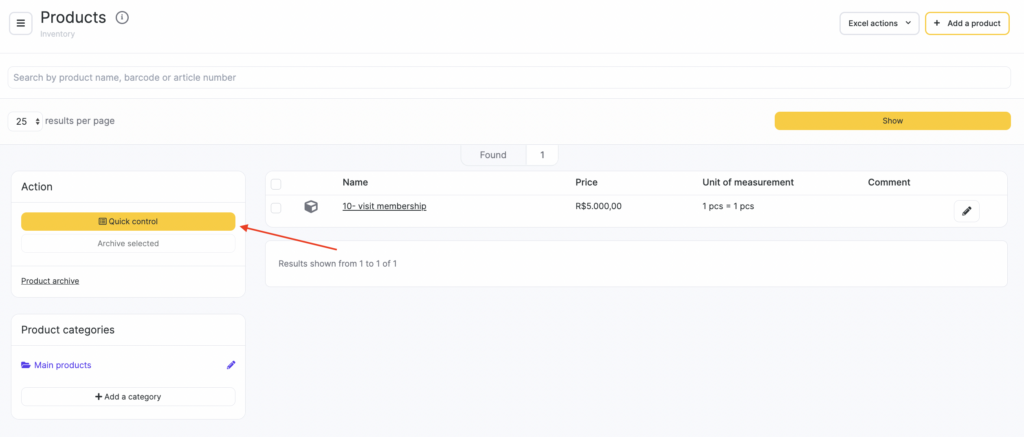Screen dimensions: 1024x437
Task: Open the Product archive link
Action: pos(50,281)
